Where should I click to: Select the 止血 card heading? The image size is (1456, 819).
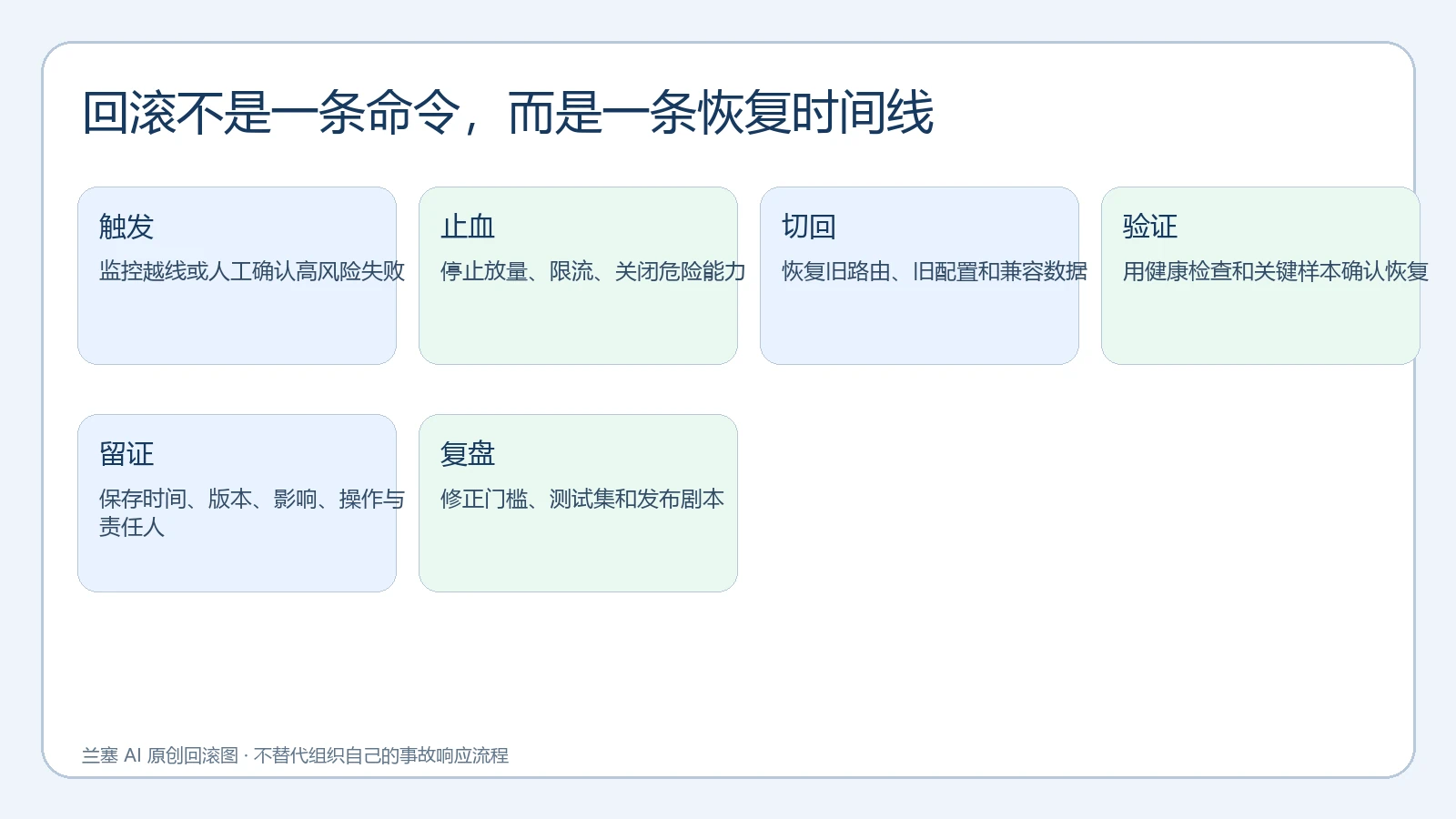[x=468, y=227]
